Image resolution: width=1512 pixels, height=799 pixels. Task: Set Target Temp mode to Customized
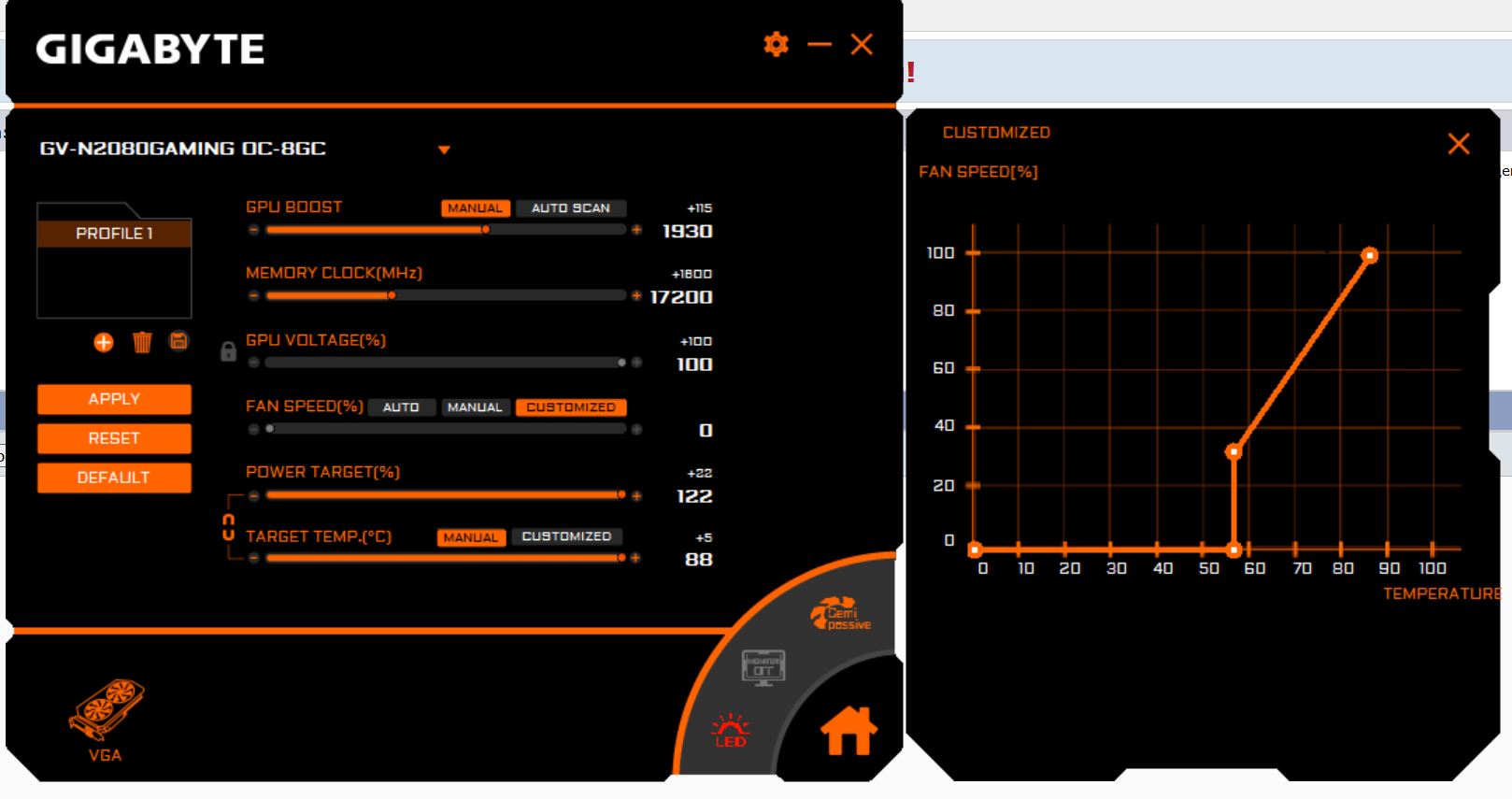[566, 536]
